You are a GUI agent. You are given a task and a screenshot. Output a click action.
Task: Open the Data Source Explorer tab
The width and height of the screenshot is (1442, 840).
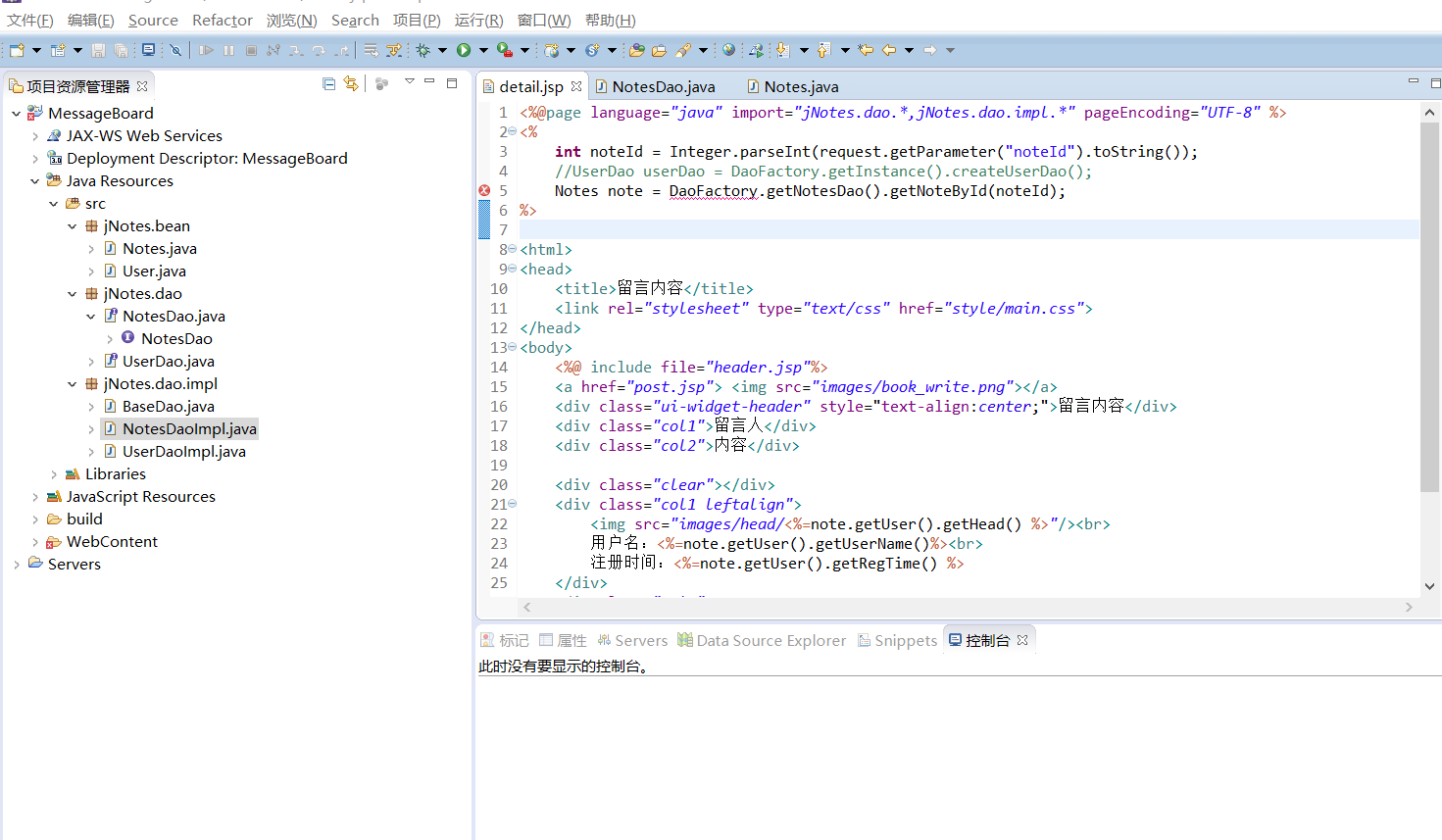point(762,640)
